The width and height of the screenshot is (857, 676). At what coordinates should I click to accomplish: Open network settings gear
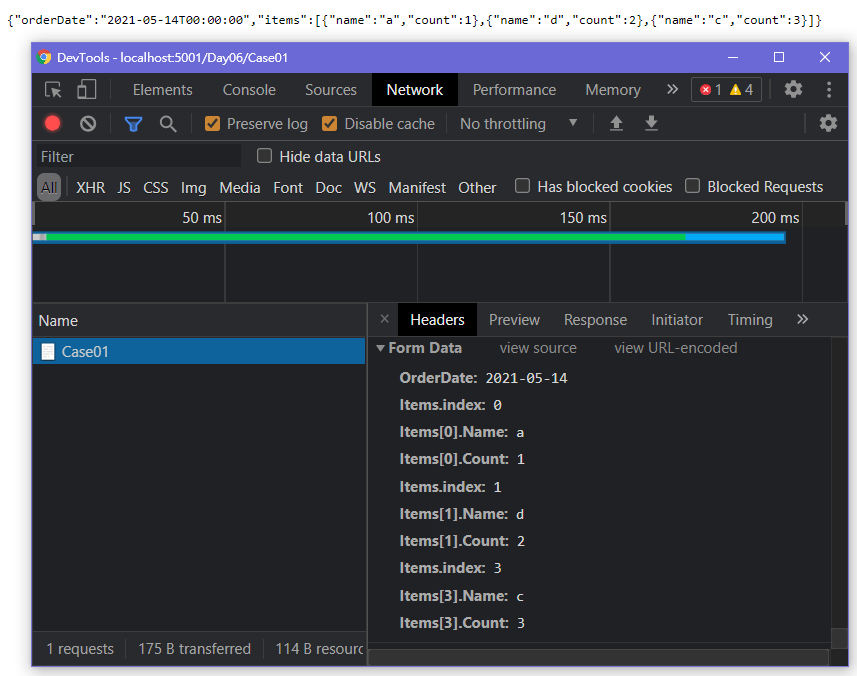tap(828, 124)
